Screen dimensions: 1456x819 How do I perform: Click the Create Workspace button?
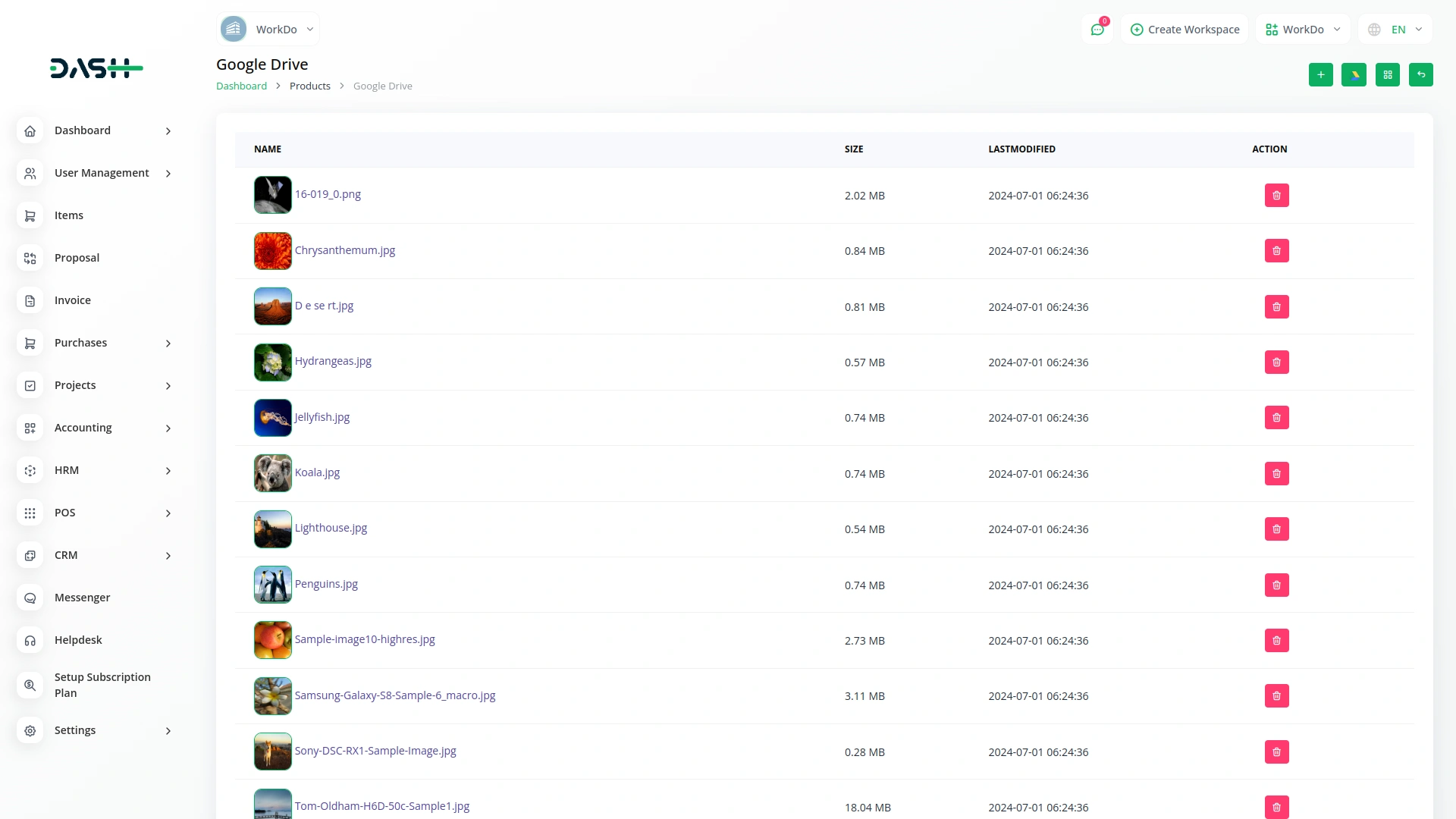pyautogui.click(x=1184, y=29)
